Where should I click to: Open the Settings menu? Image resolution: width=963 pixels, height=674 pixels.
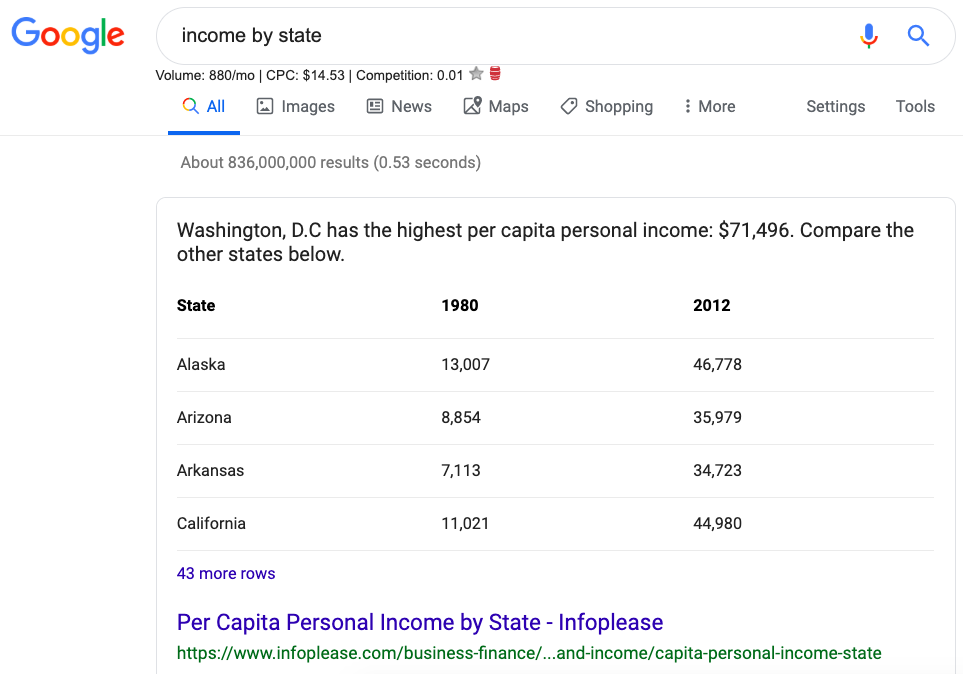point(835,106)
